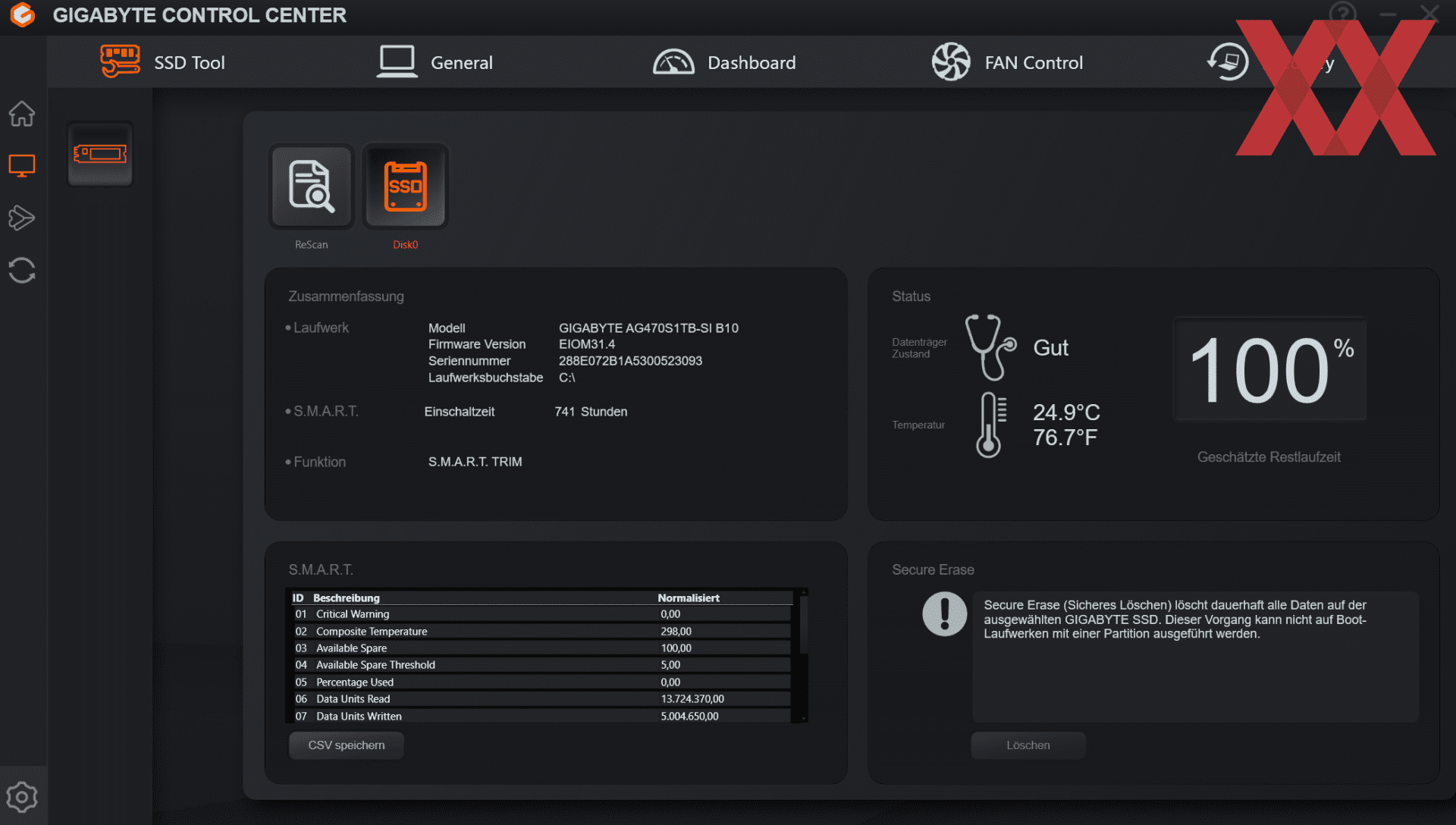The width and height of the screenshot is (1456, 825).
Task: Open the settings gear icon
Action: click(22, 797)
